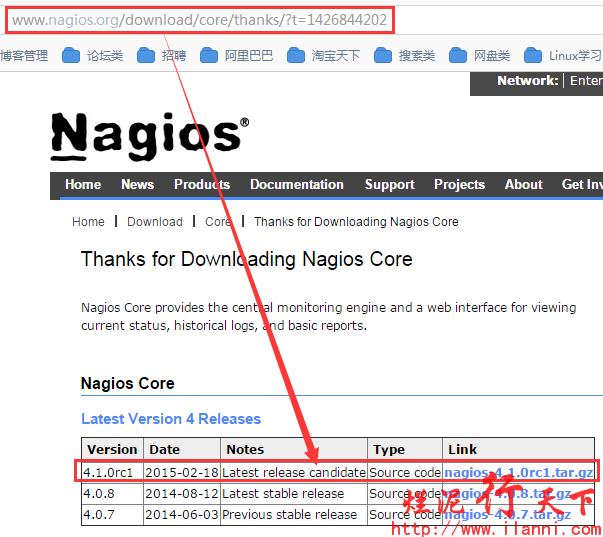Open the News navigation menu item
The width and height of the screenshot is (603, 537).
(137, 185)
